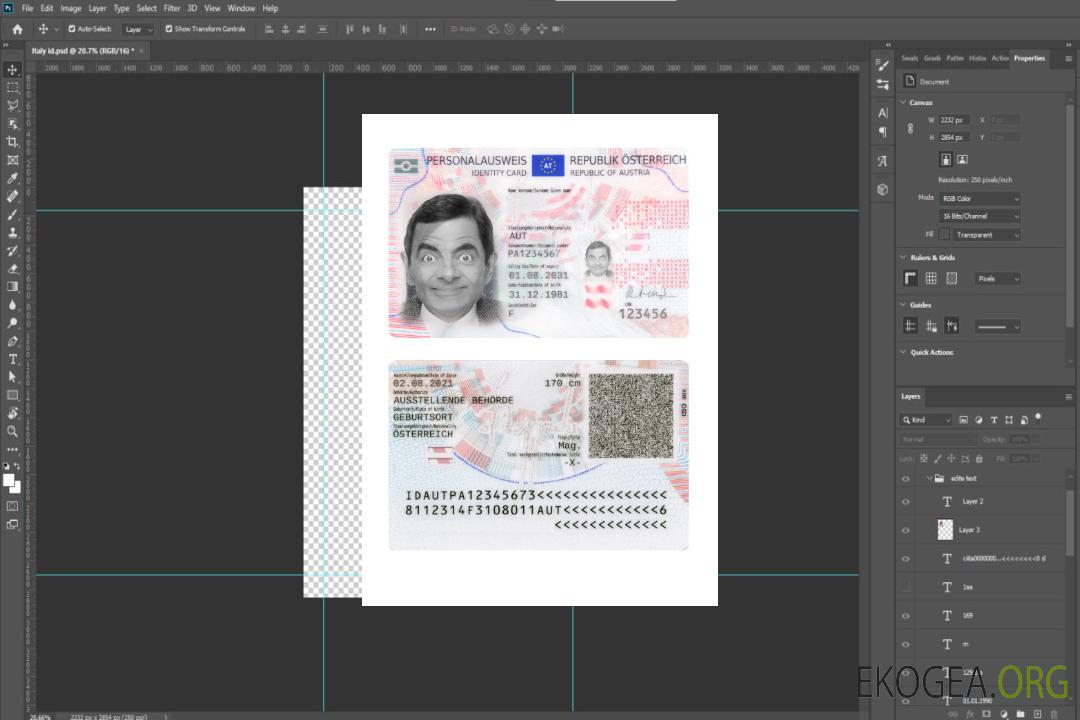Toggle visibility of layer '169'

pos(906,617)
